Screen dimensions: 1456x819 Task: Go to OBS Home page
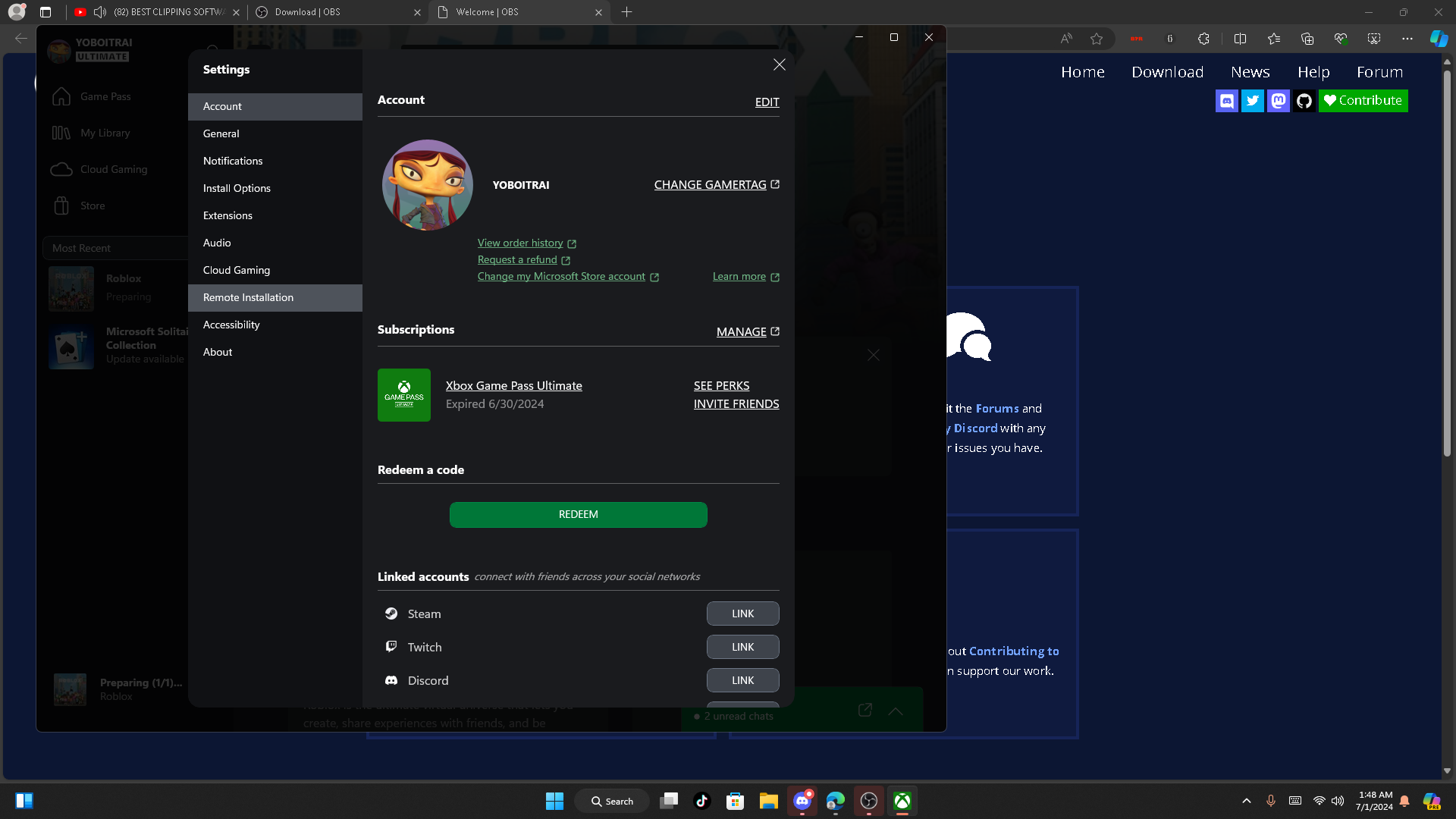point(1082,72)
